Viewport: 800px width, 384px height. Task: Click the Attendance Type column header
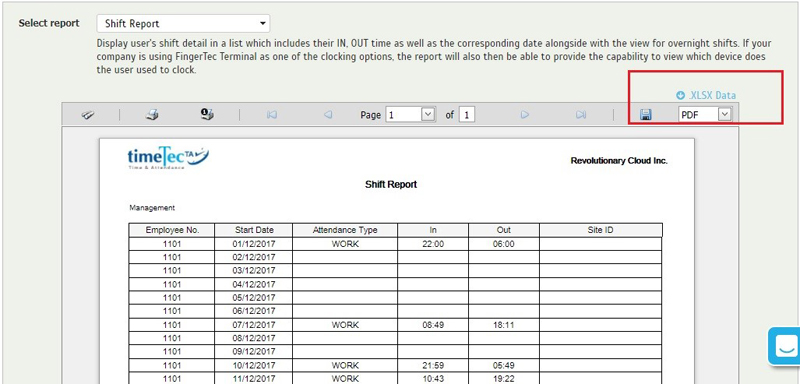coord(345,230)
